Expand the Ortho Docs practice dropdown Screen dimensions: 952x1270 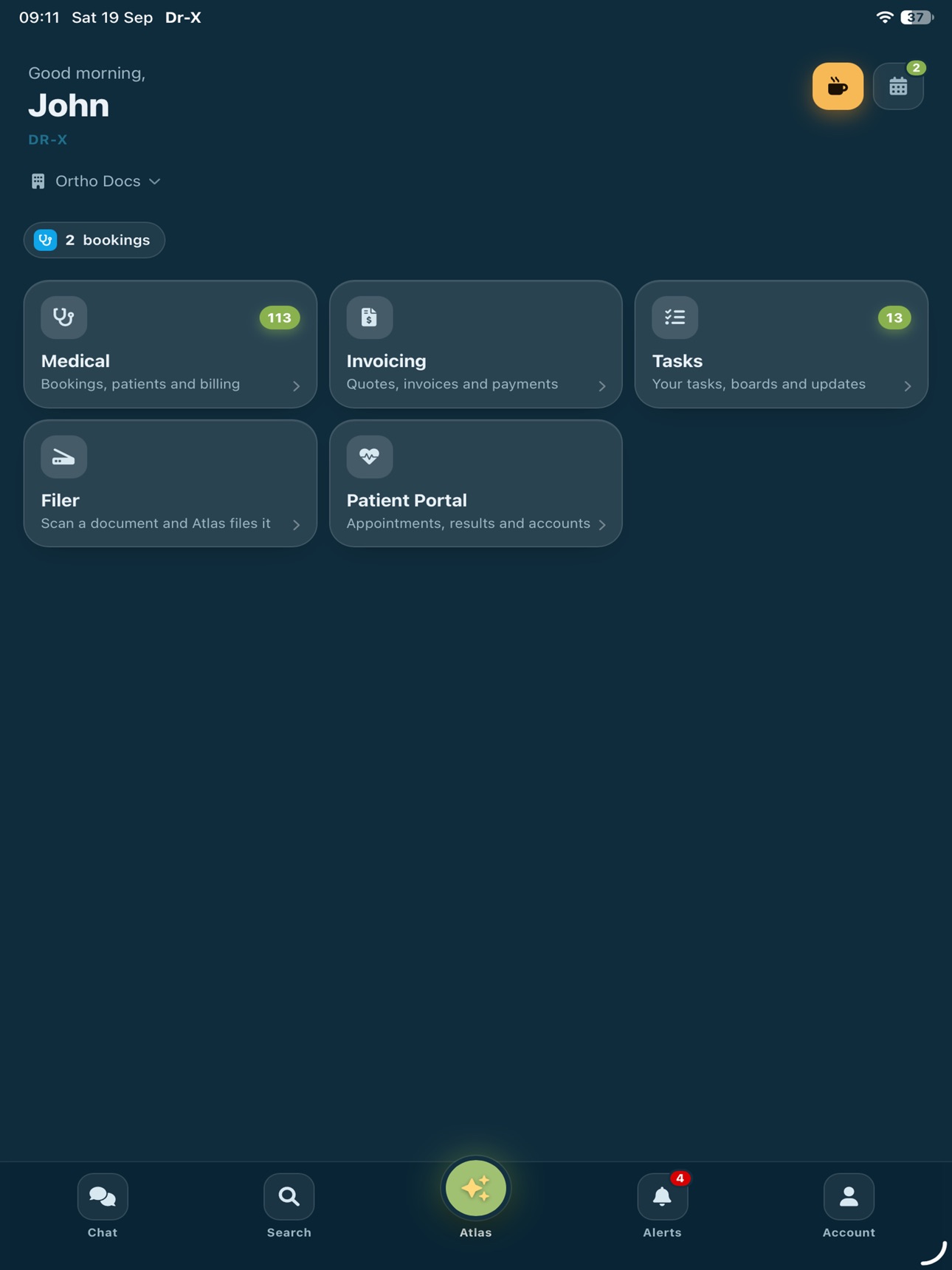pyautogui.click(x=97, y=181)
